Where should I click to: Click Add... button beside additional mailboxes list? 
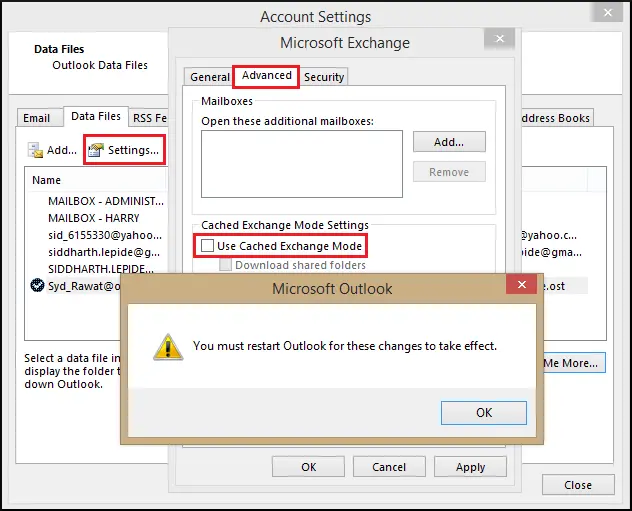pyautogui.click(x=448, y=142)
